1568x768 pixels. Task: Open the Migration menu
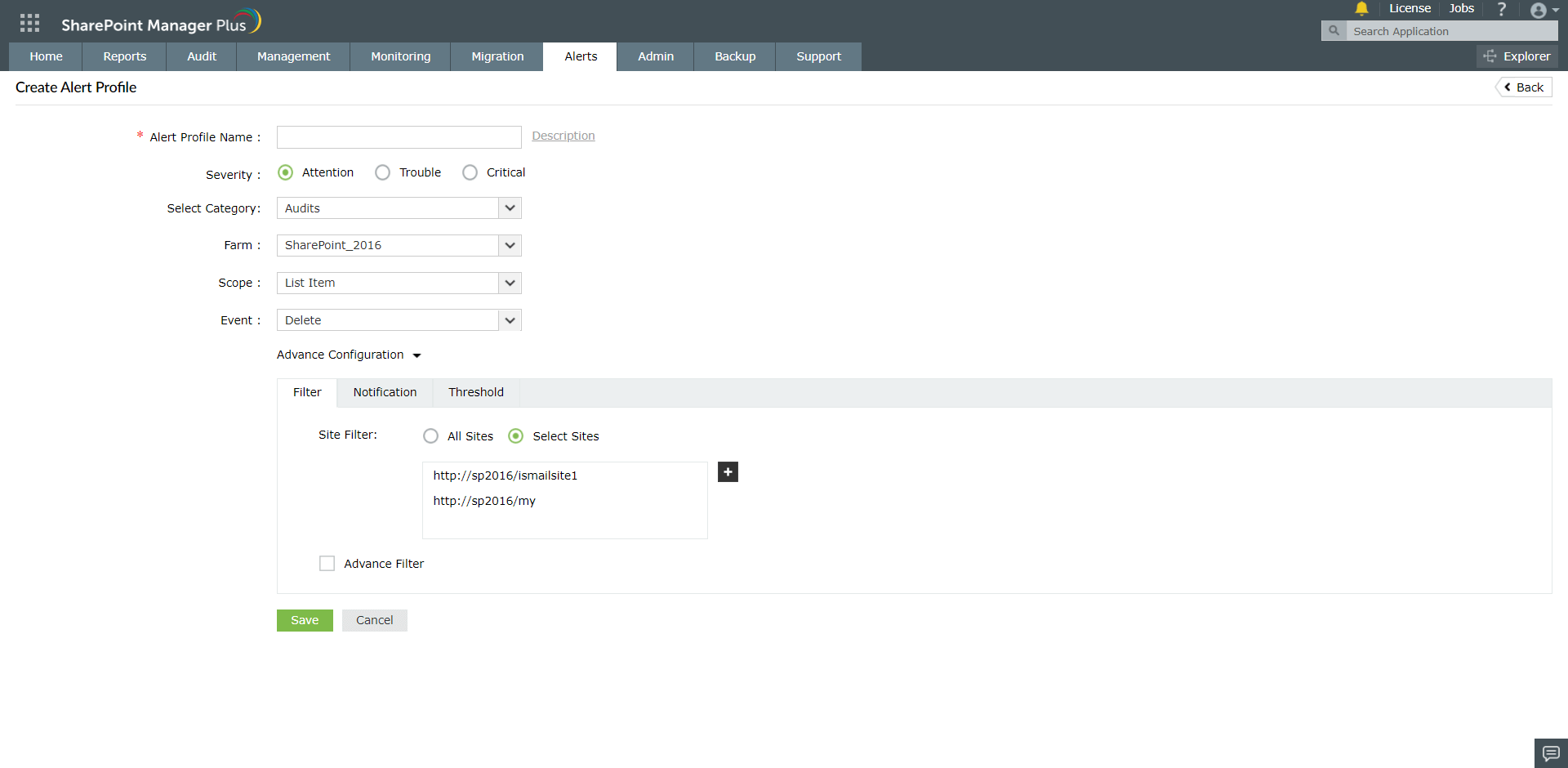[x=497, y=56]
